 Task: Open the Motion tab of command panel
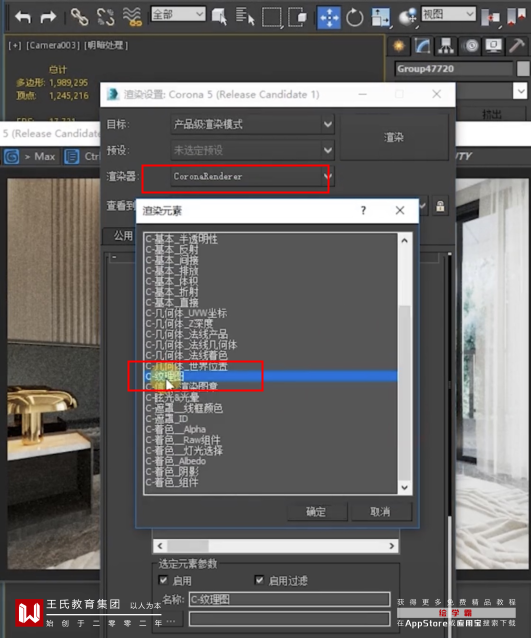(470, 46)
